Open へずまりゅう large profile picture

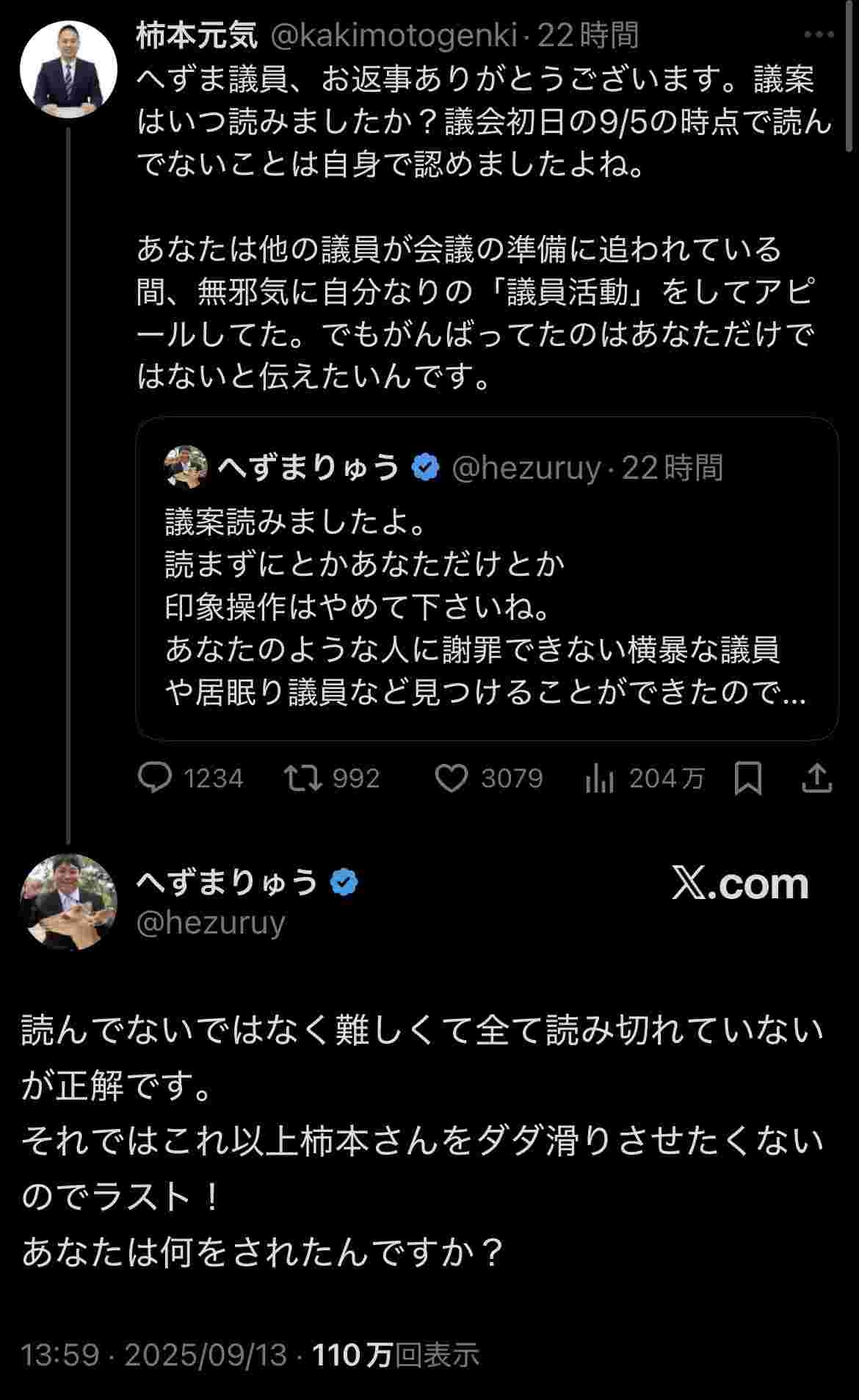[x=68, y=902]
